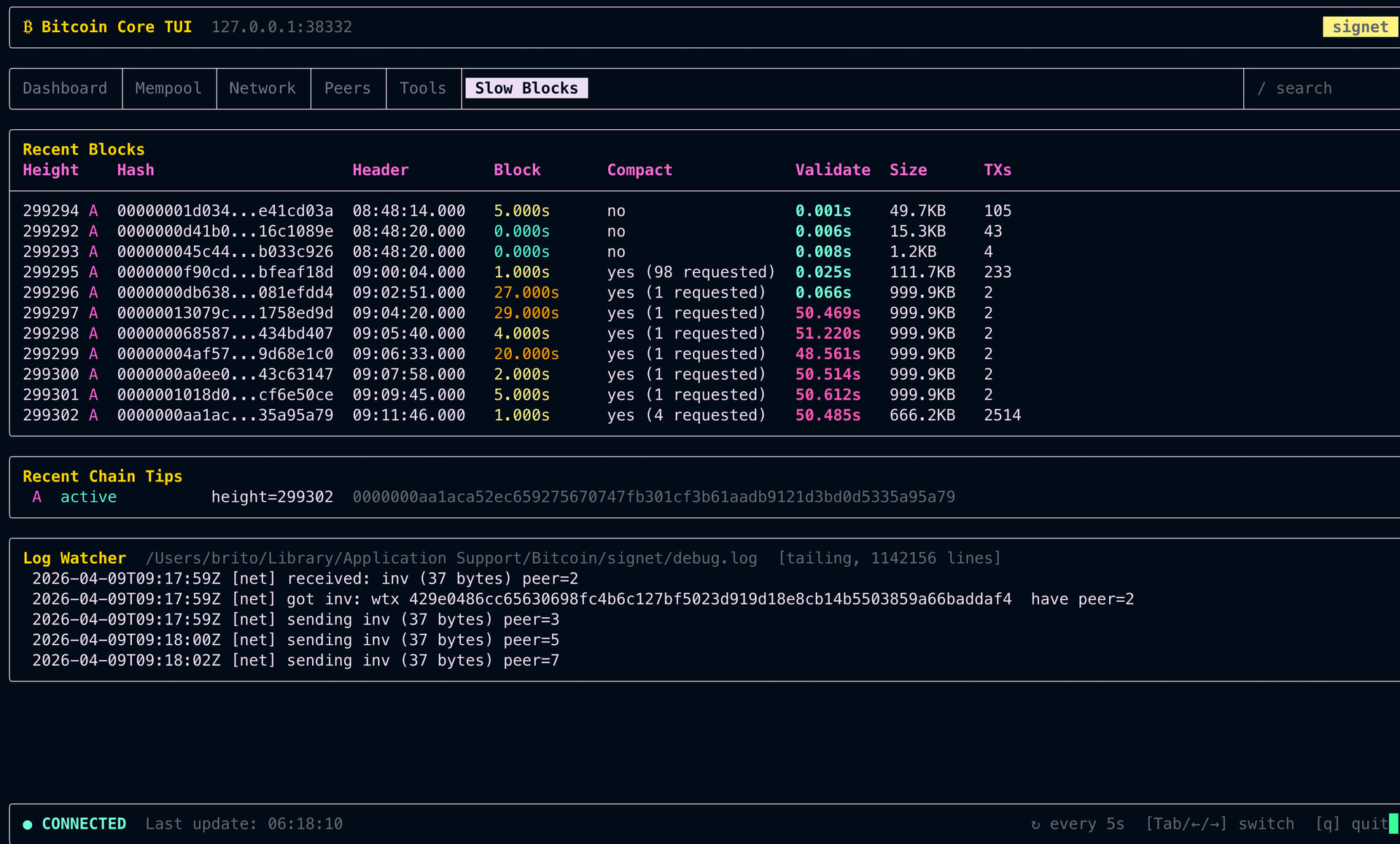Click the A marker on block 299294

pyautogui.click(x=93, y=211)
